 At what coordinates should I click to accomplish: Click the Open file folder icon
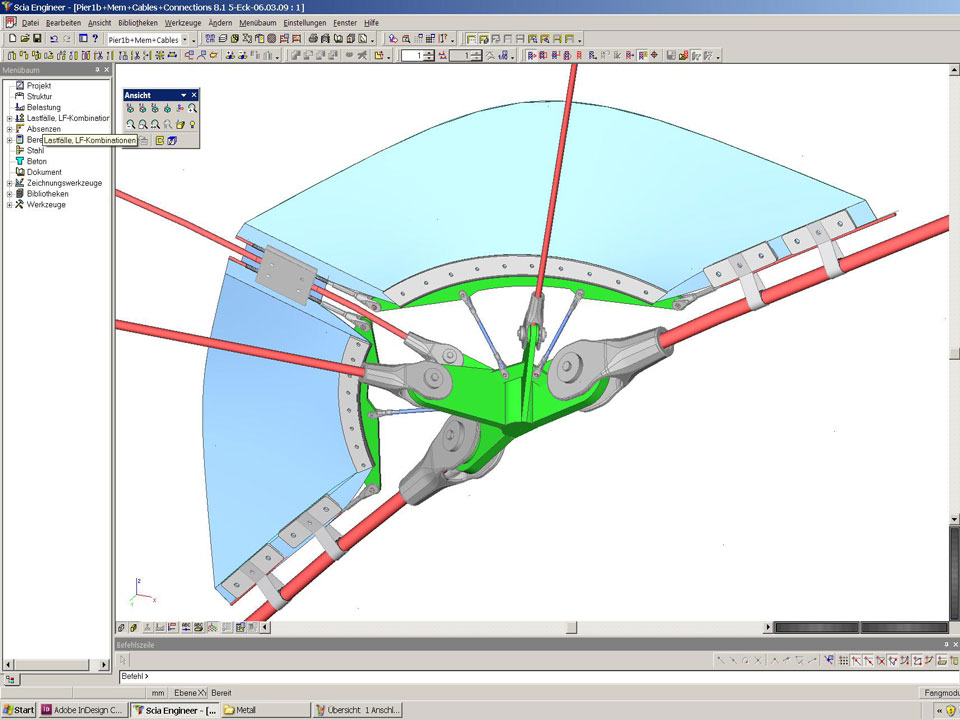point(24,39)
